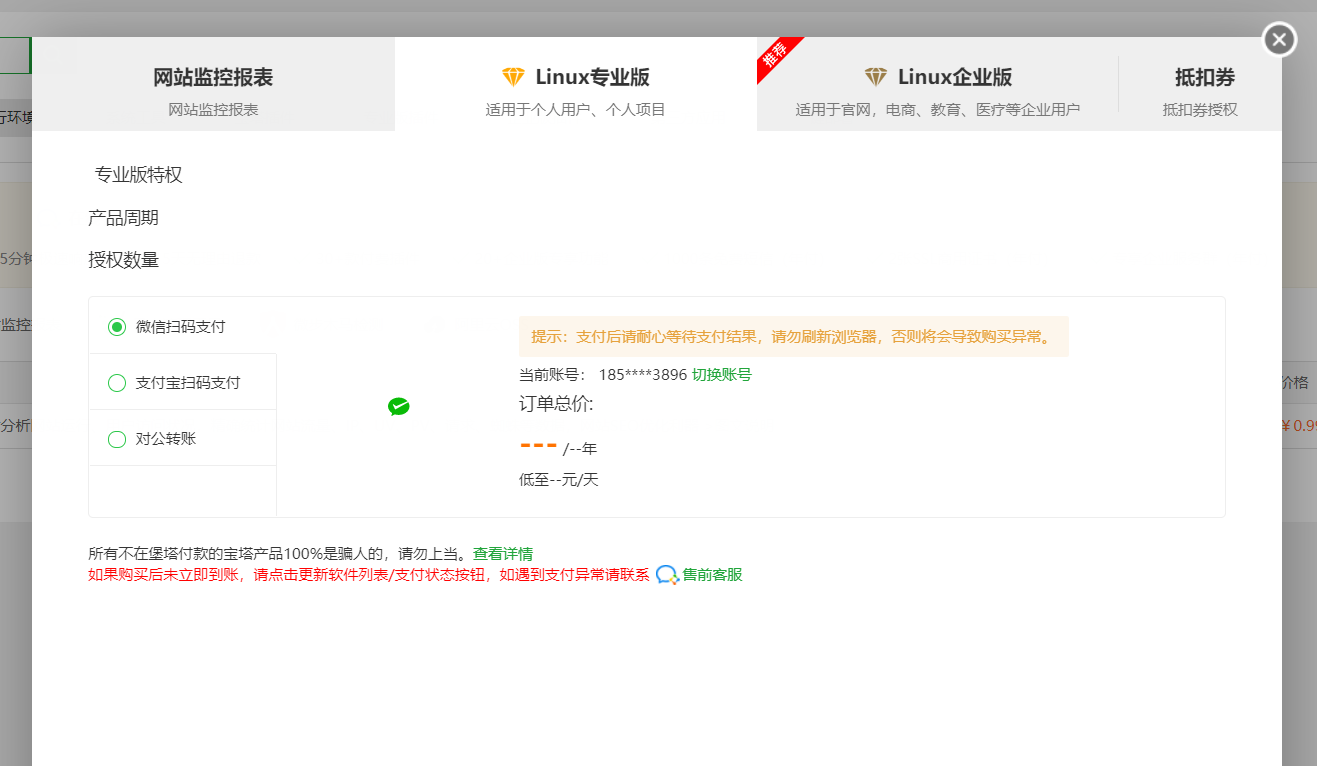Click 抵扣券授权 subtitle text
The height and width of the screenshot is (766, 1317).
click(x=1200, y=110)
